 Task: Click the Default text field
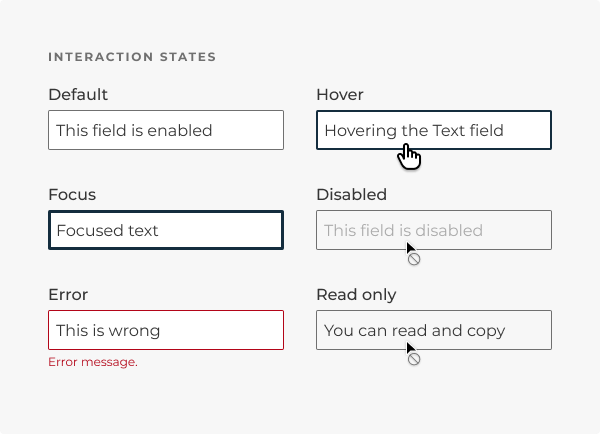tap(166, 130)
